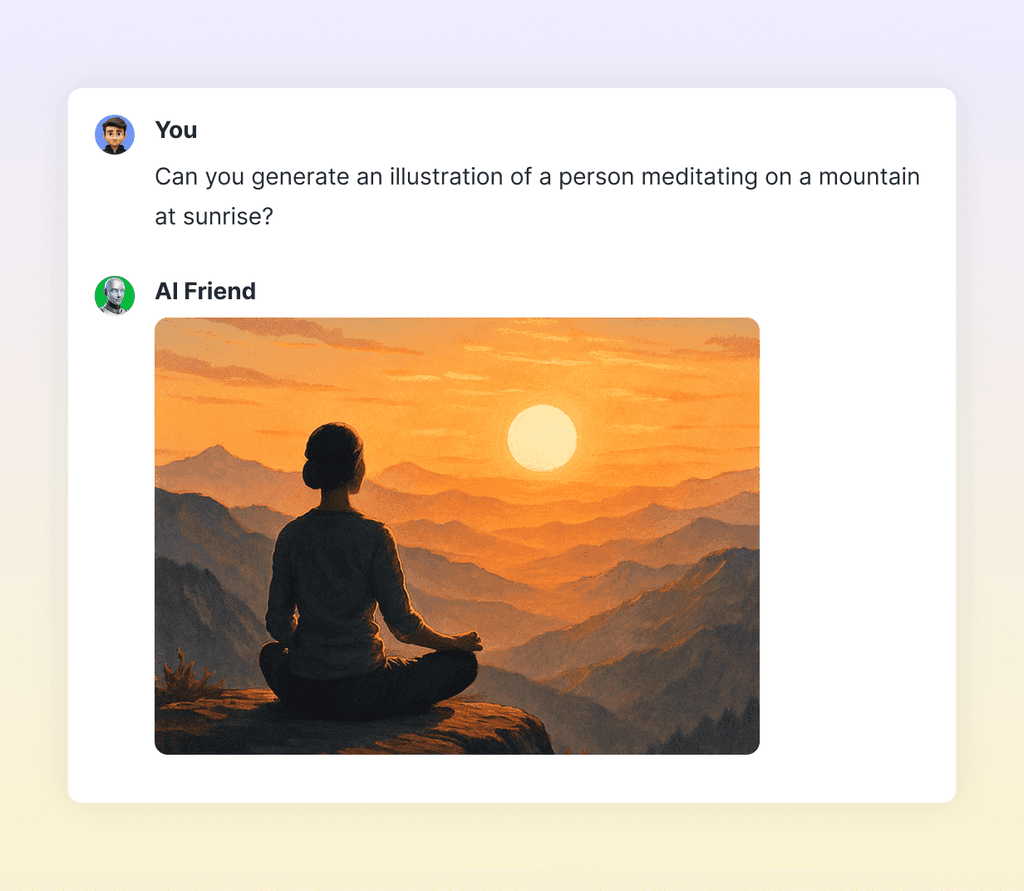This screenshot has width=1024, height=891.
Task: Open the generated meditation illustration
Action: [x=457, y=536]
